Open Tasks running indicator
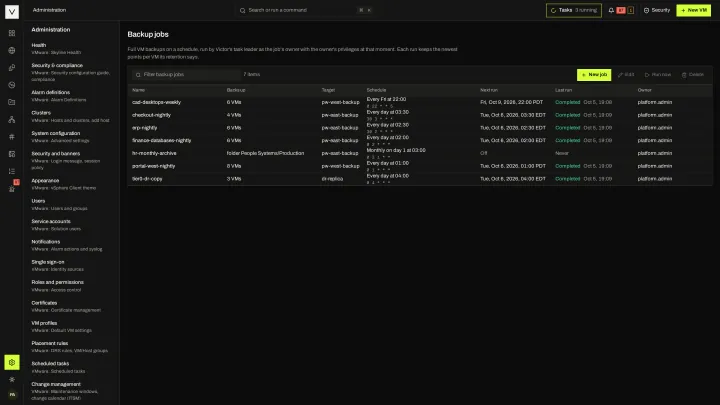720x405 pixels. point(574,10)
